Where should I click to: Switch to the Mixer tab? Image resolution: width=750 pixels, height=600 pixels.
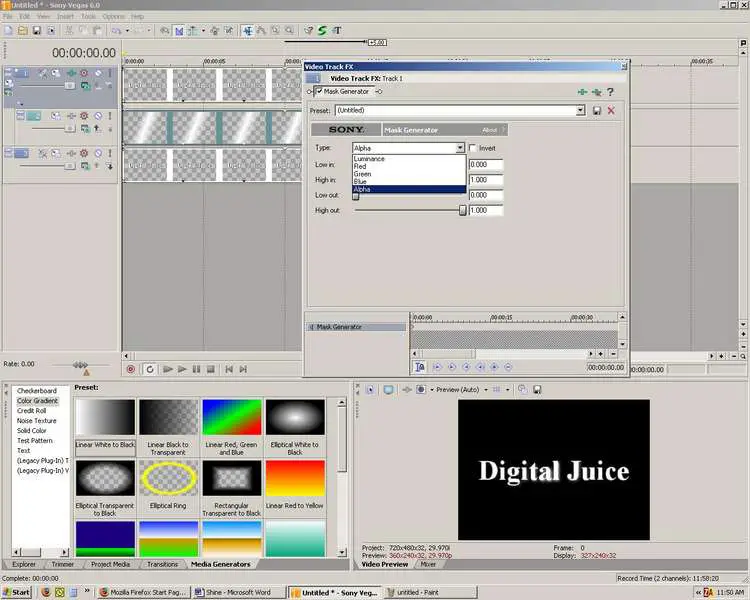pos(428,564)
